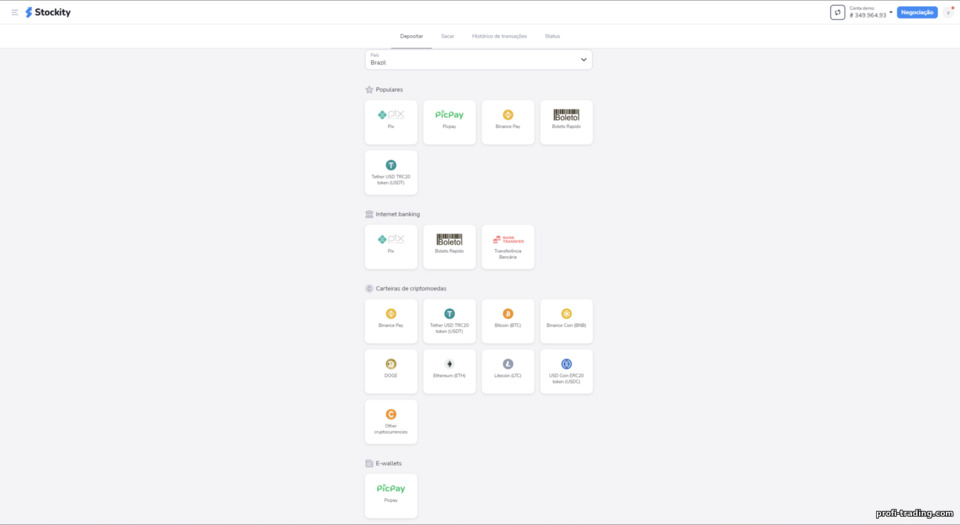960x525 pixels.
Task: Click the Stockity logo
Action: 48,12
